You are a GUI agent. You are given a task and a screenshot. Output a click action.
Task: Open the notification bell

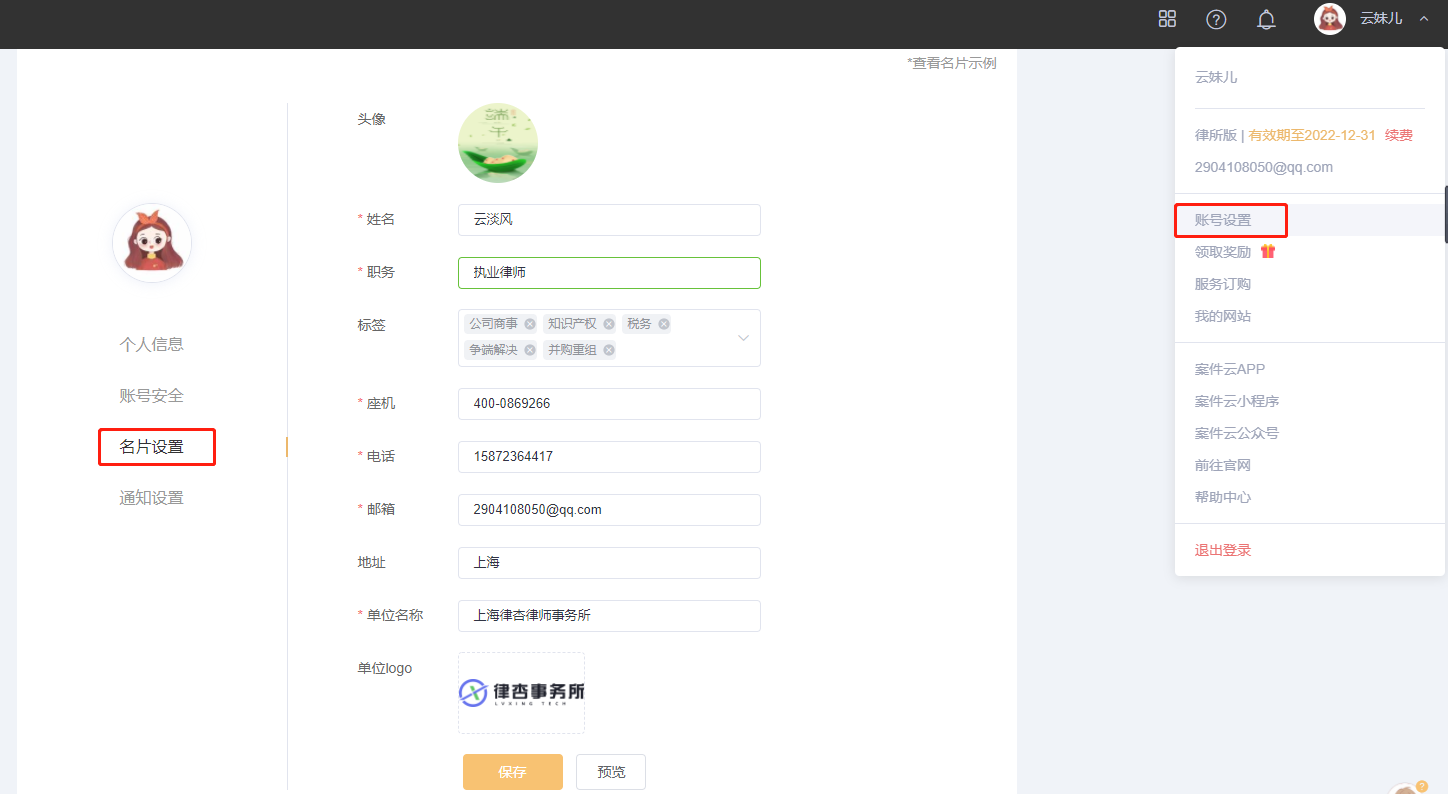click(x=1266, y=19)
